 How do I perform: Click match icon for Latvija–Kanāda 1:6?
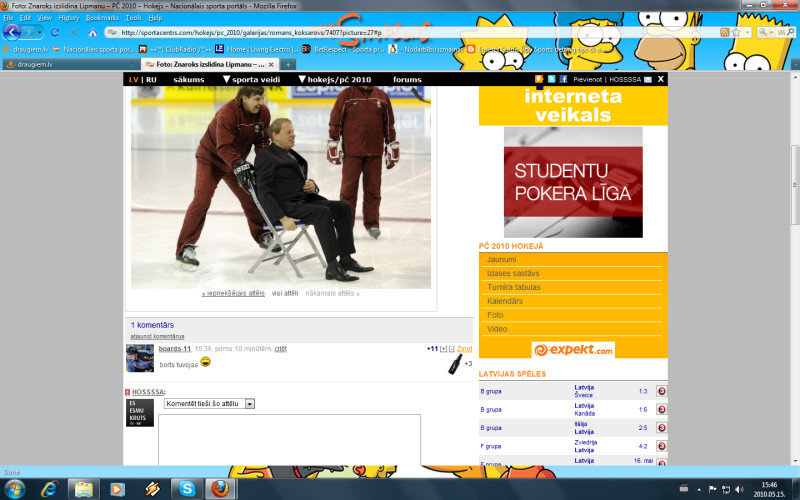tap(661, 410)
